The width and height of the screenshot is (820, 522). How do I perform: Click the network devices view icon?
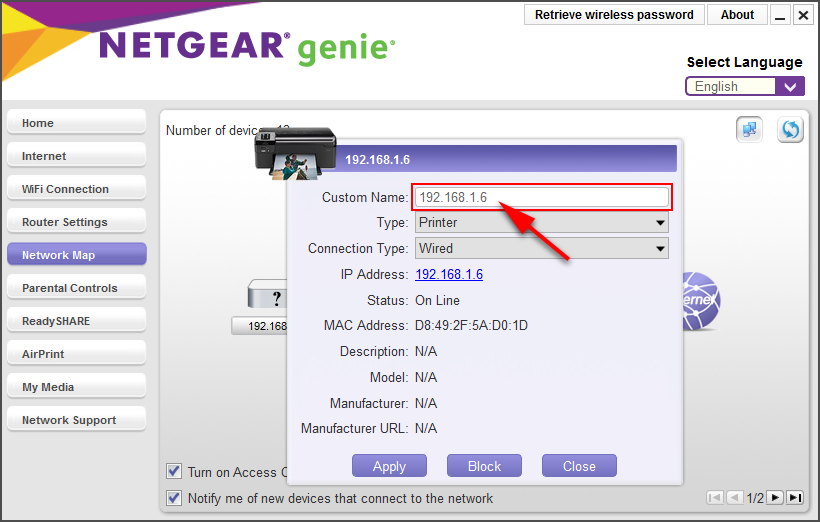[x=749, y=130]
